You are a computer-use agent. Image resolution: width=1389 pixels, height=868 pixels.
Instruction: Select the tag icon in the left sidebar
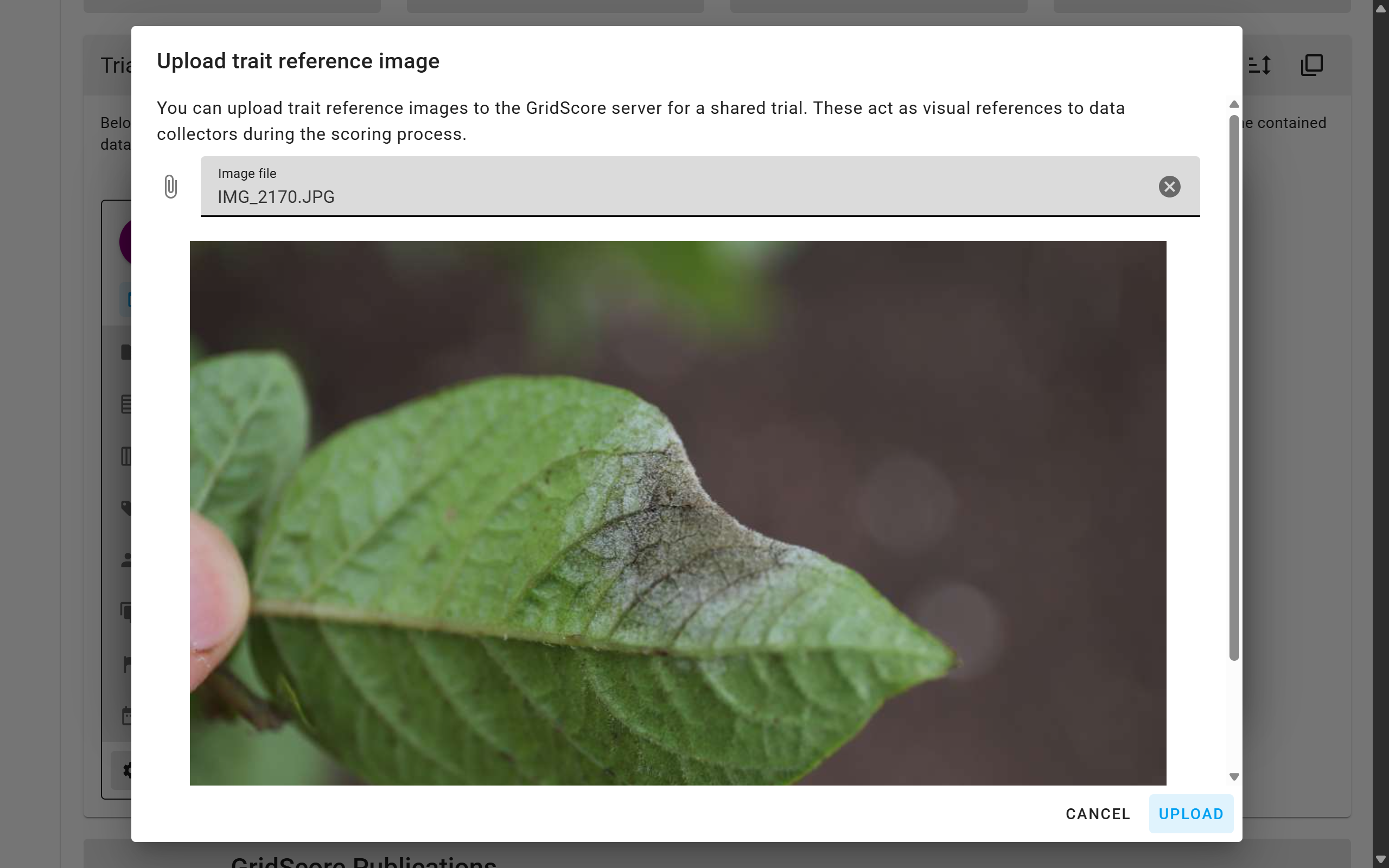click(x=128, y=508)
